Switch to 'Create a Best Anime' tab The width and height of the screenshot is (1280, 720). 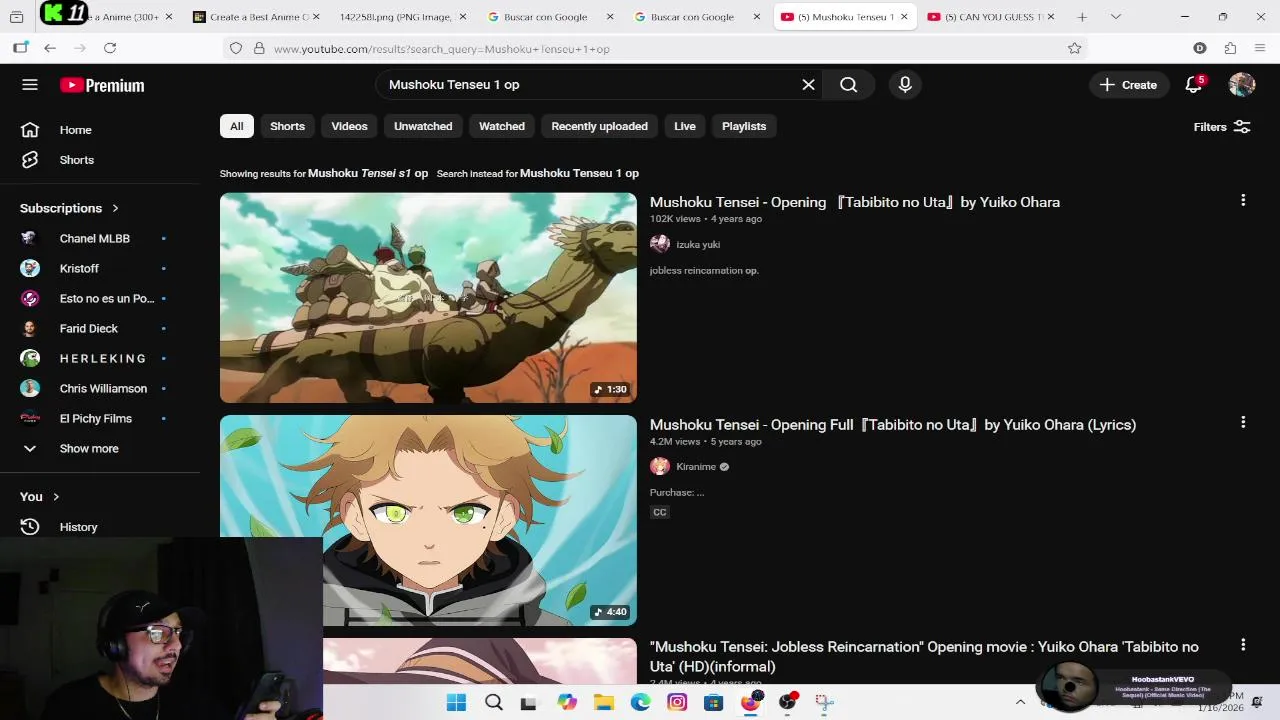pyautogui.click(x=252, y=17)
